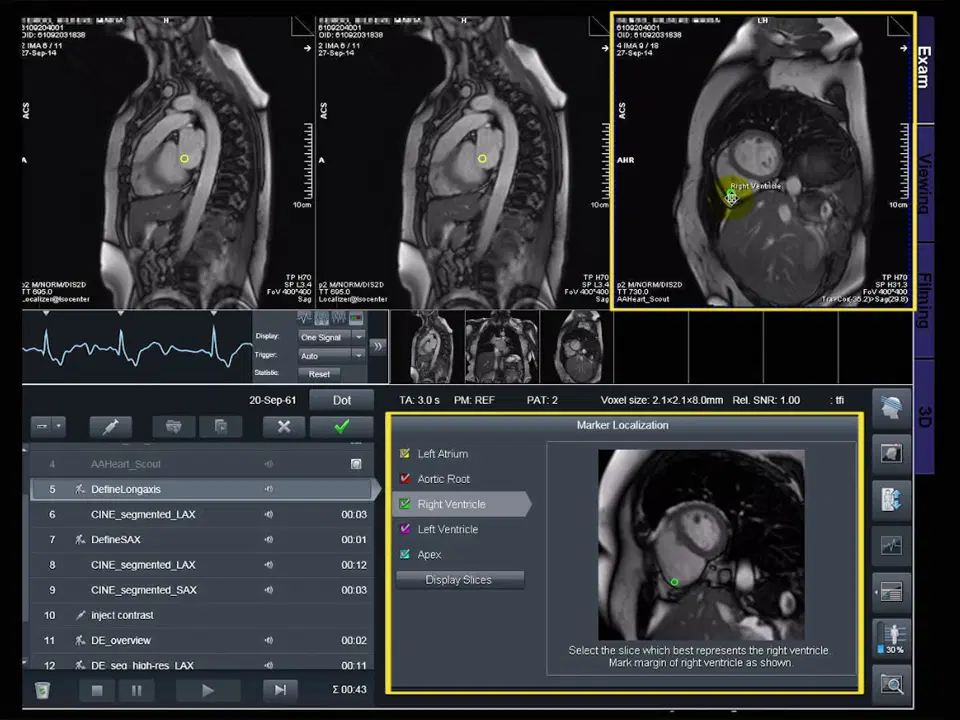960x720 pixels.
Task: Toggle the Aortic Root marker checkbox
Action: 405,479
